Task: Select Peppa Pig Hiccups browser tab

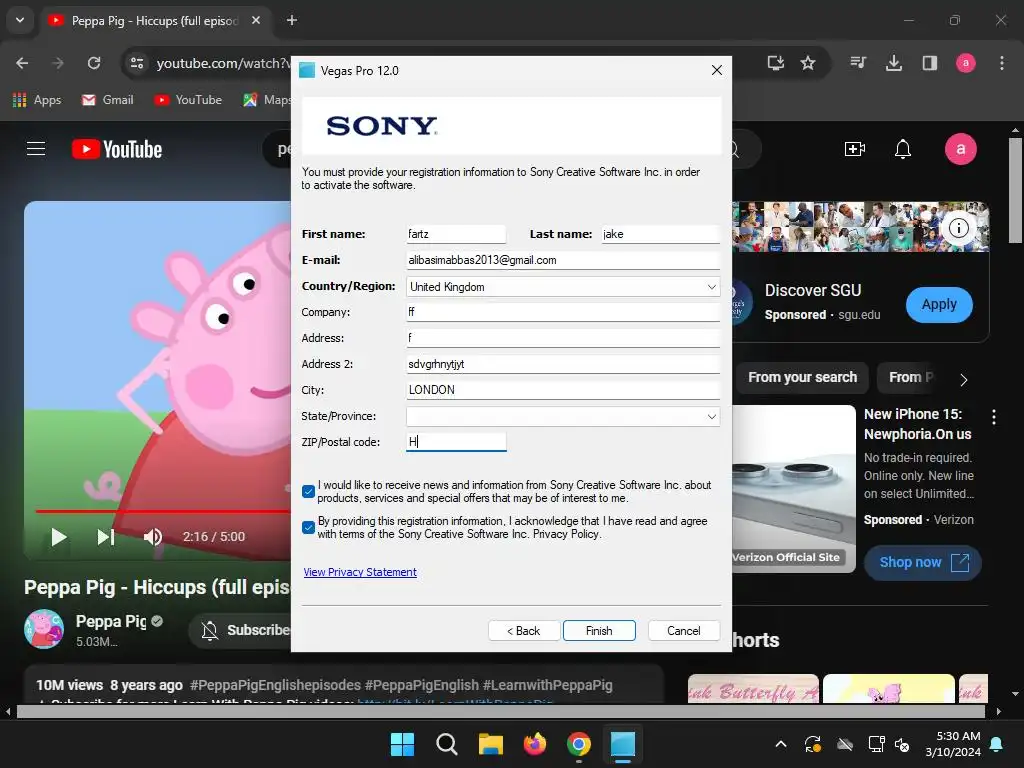Action: pos(155,21)
